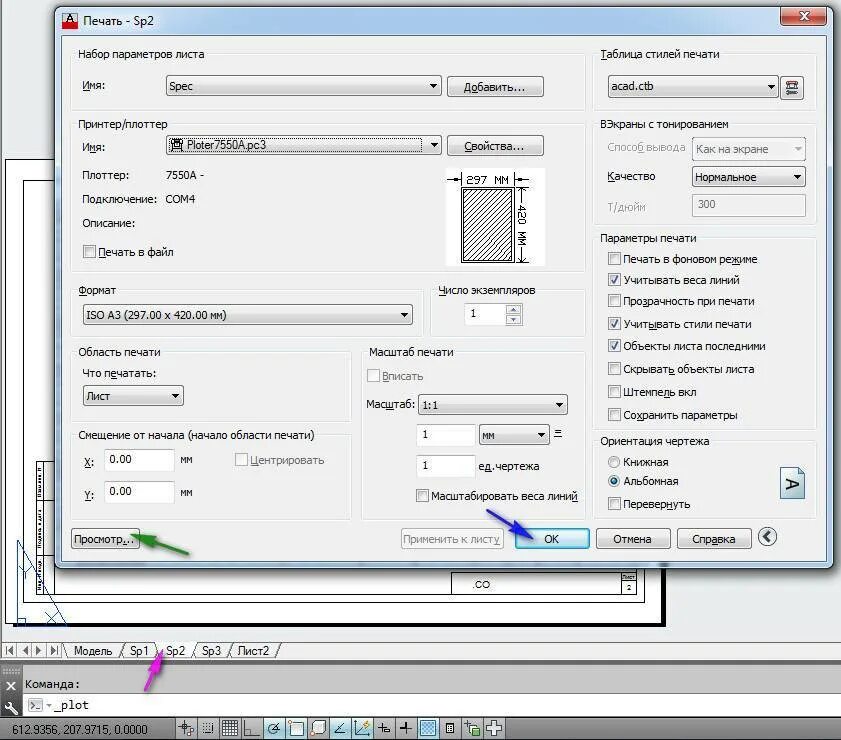Image resolution: width=841 pixels, height=740 pixels.
Task: Enable Сохранить параметры checkbox
Action: pos(614,415)
